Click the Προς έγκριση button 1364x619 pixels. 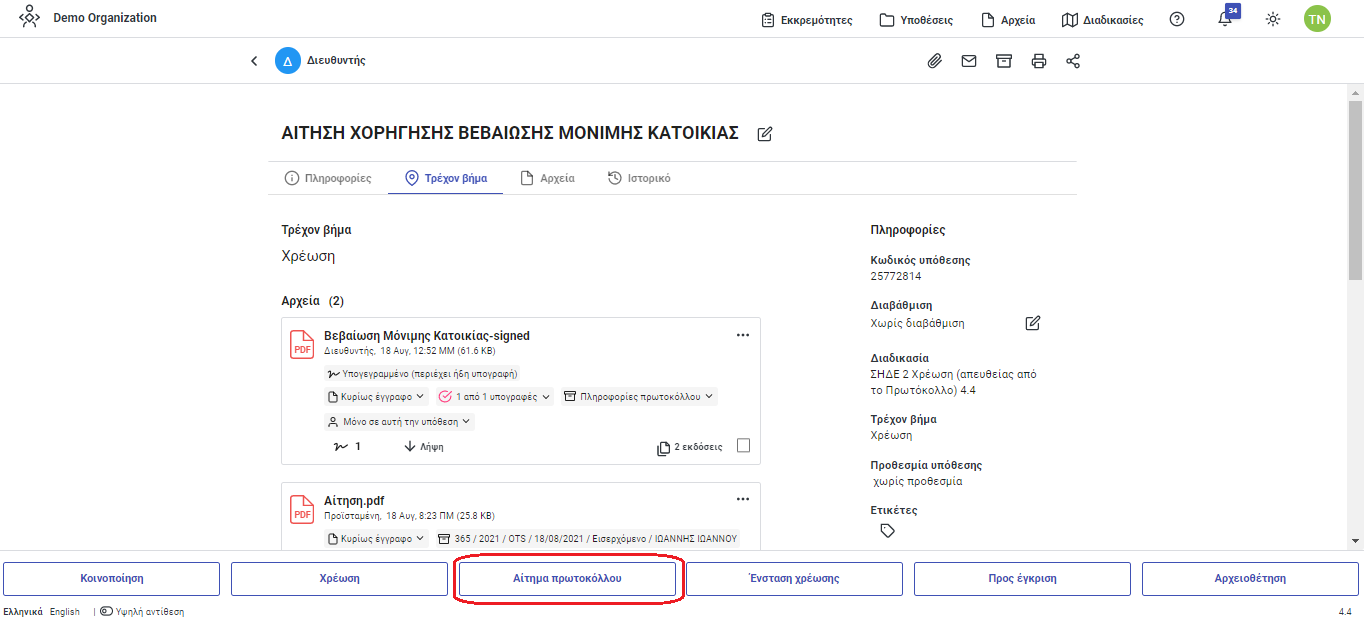click(x=1022, y=578)
